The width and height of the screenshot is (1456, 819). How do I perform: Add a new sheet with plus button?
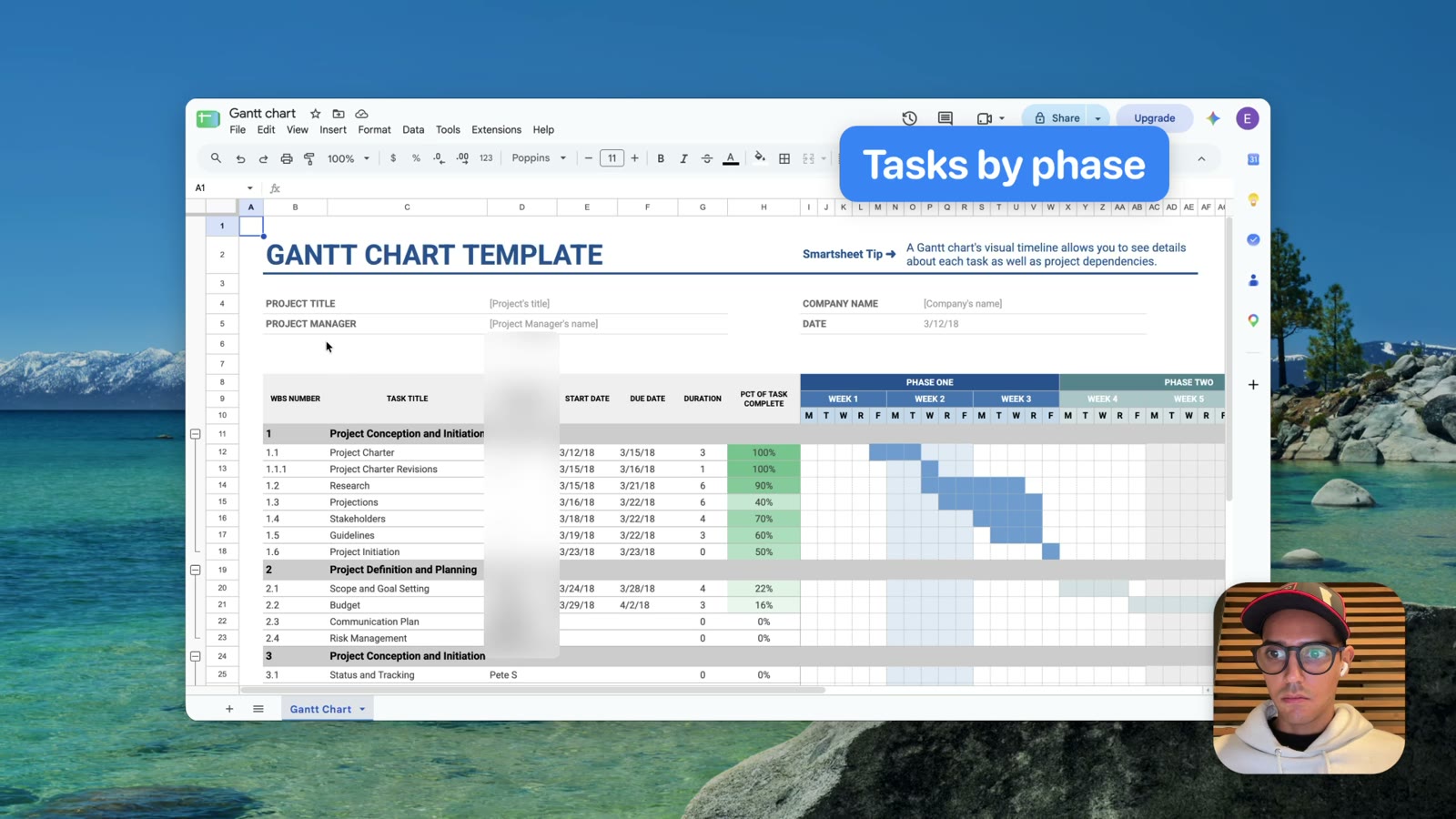coord(229,709)
